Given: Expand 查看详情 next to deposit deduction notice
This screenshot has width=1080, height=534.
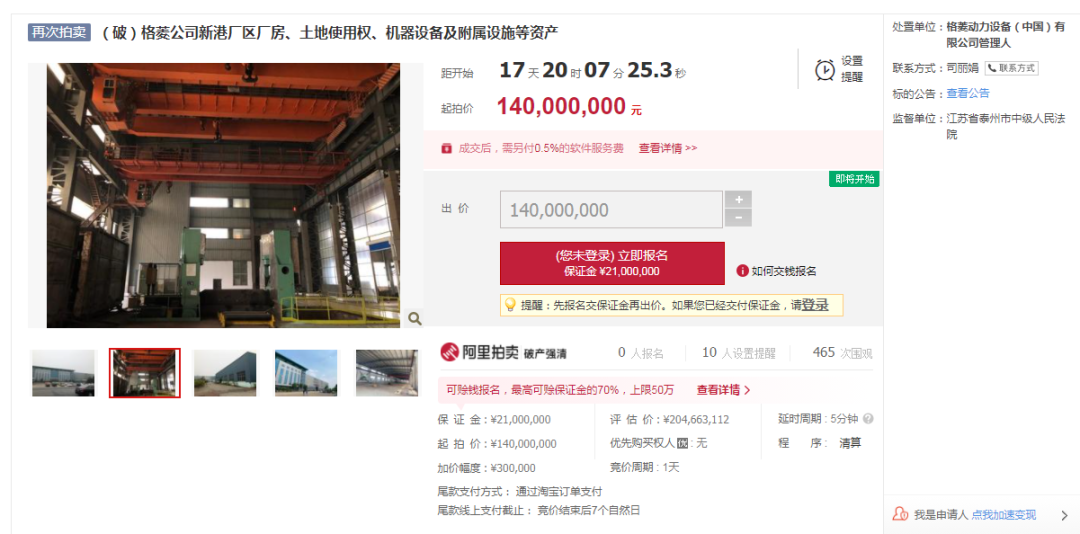Looking at the screenshot, I should pos(723,390).
